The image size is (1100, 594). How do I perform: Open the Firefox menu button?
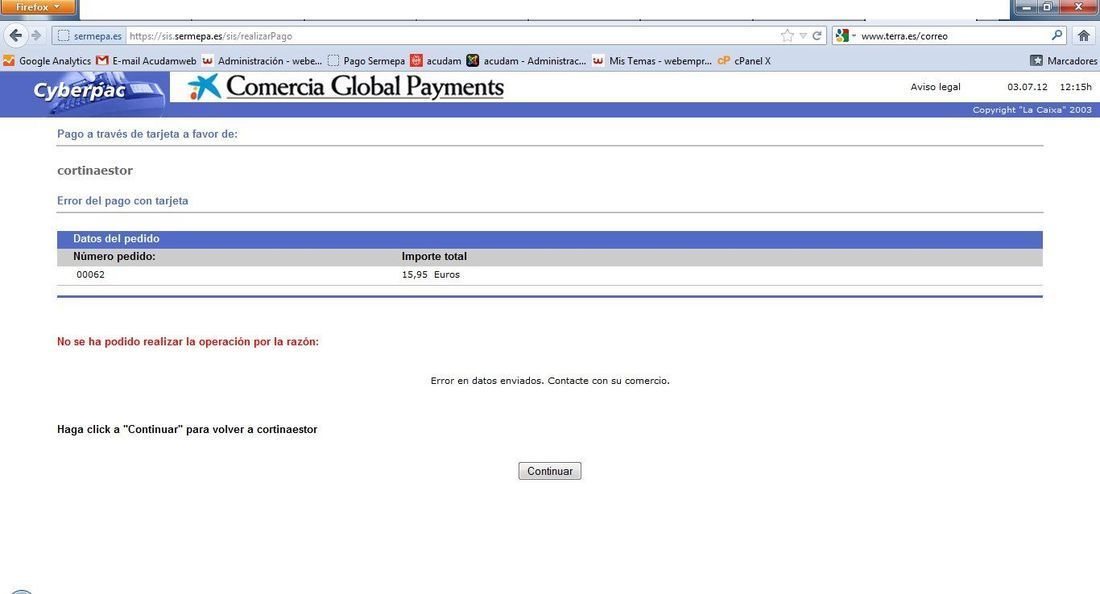(38, 7)
